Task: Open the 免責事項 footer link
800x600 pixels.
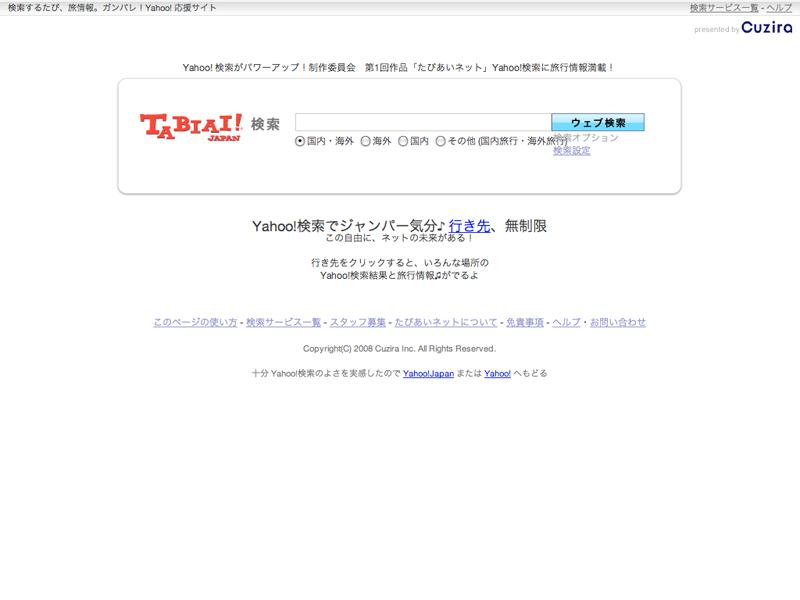Action: 524,322
